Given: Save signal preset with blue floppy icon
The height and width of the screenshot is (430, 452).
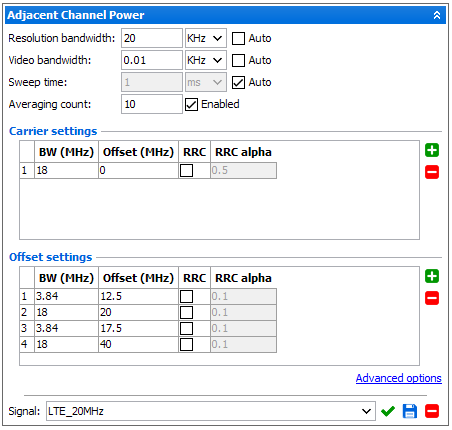Looking at the screenshot, I should tap(410, 411).
